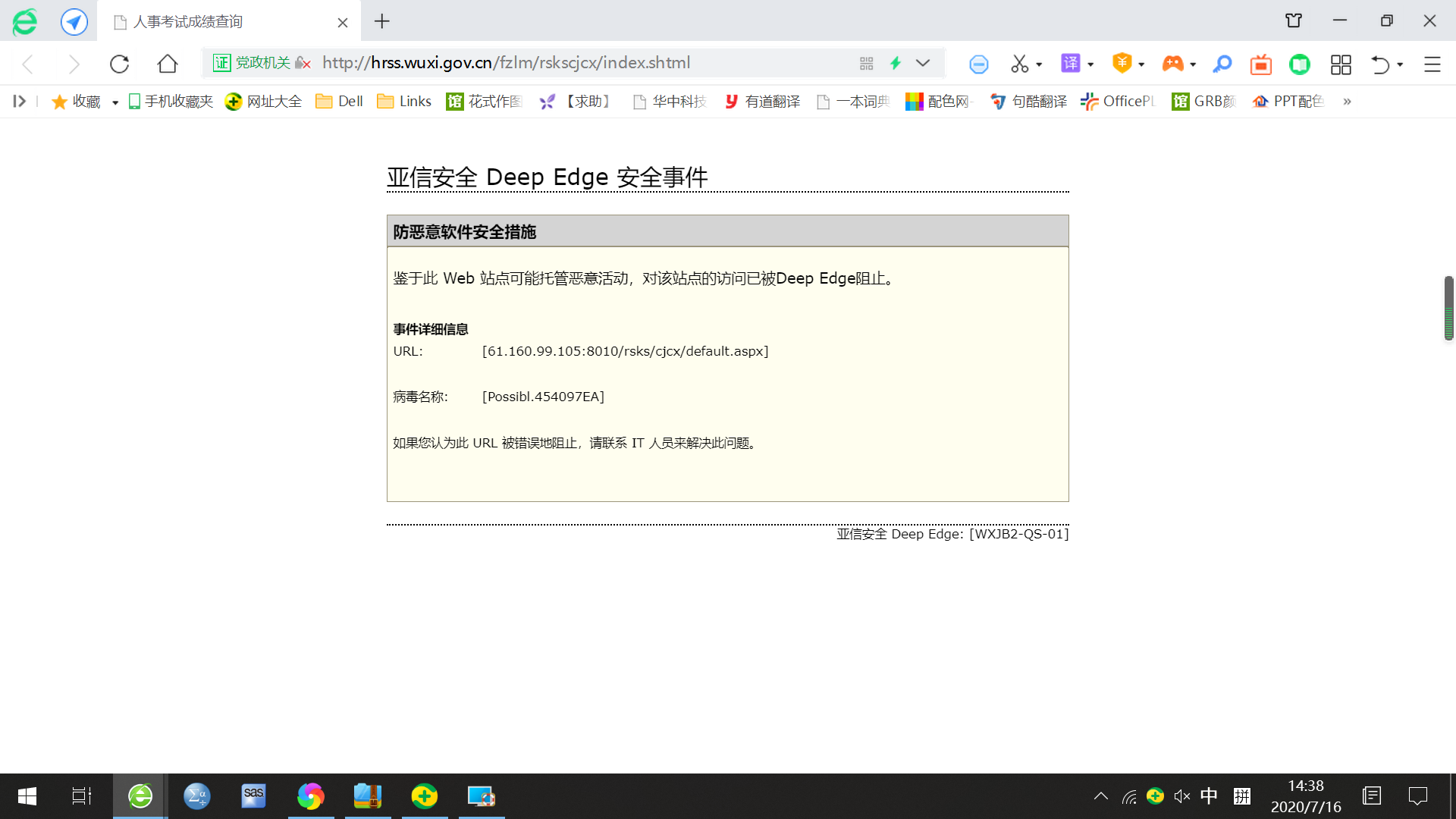The width and height of the screenshot is (1456, 819).
Task: Expand the 收藏 dropdown arrow
Action: click(x=115, y=102)
